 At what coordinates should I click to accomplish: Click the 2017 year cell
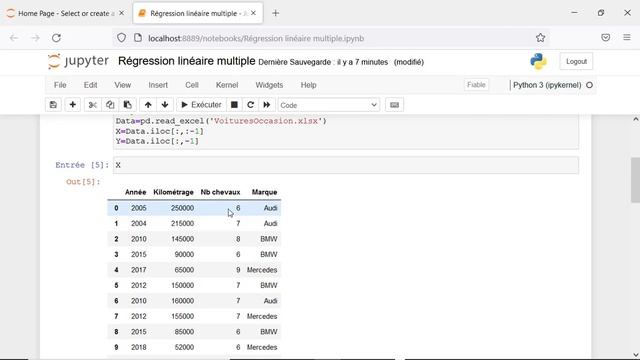click(x=139, y=270)
